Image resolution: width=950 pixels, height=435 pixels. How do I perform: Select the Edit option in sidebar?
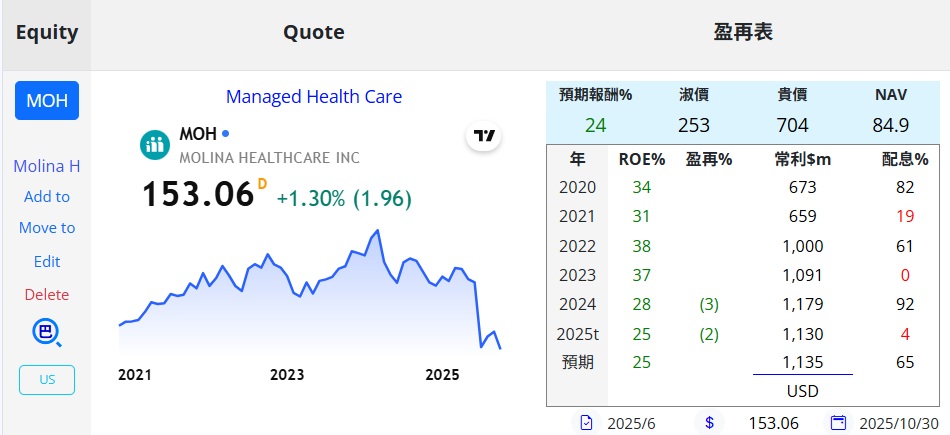[x=47, y=262]
